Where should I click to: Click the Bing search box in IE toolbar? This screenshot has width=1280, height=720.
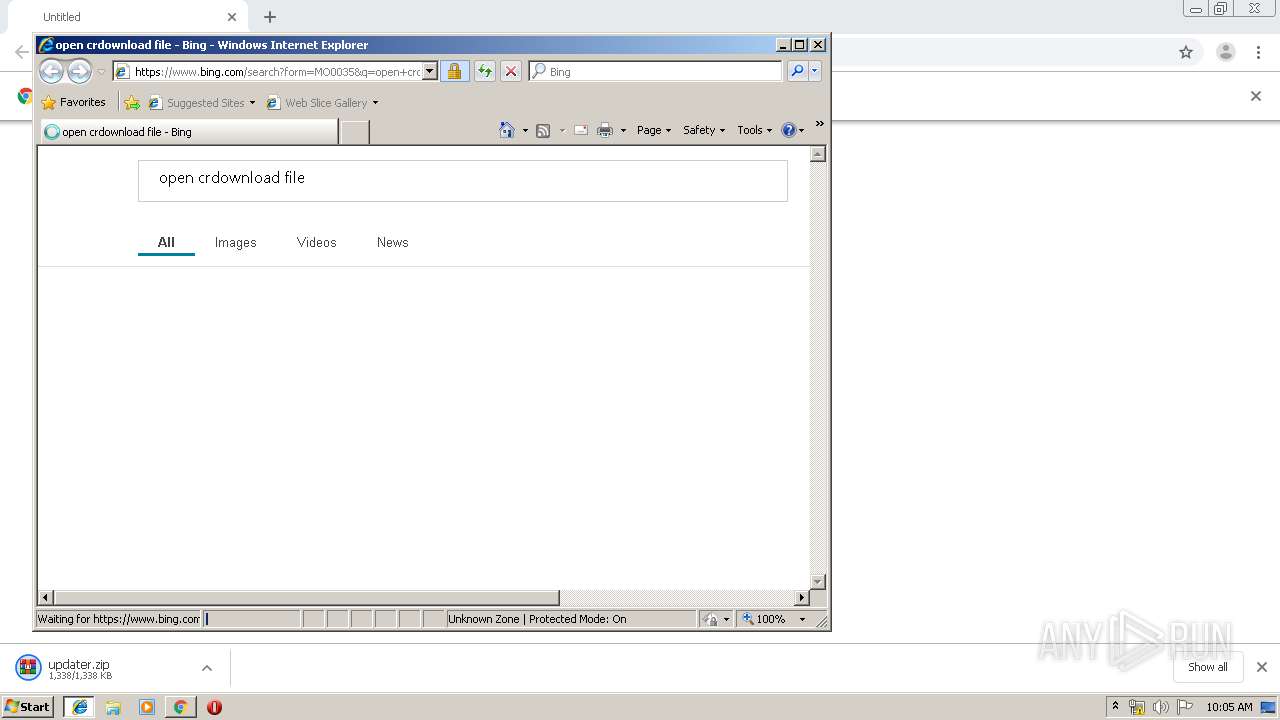(656, 71)
